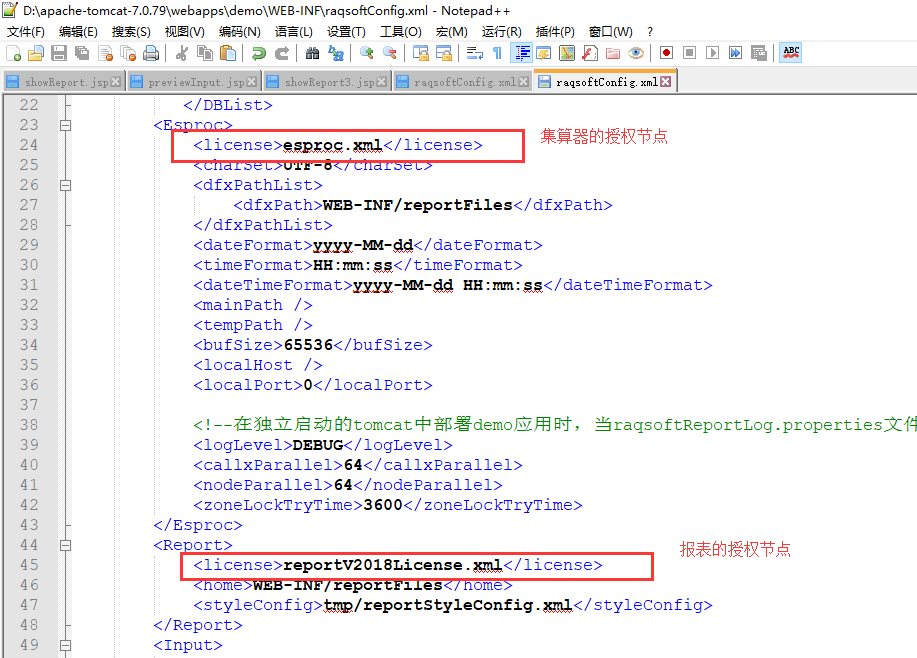Place cursor on reportV2018License.xml text
The height and width of the screenshot is (658, 917).
[x=392, y=565]
